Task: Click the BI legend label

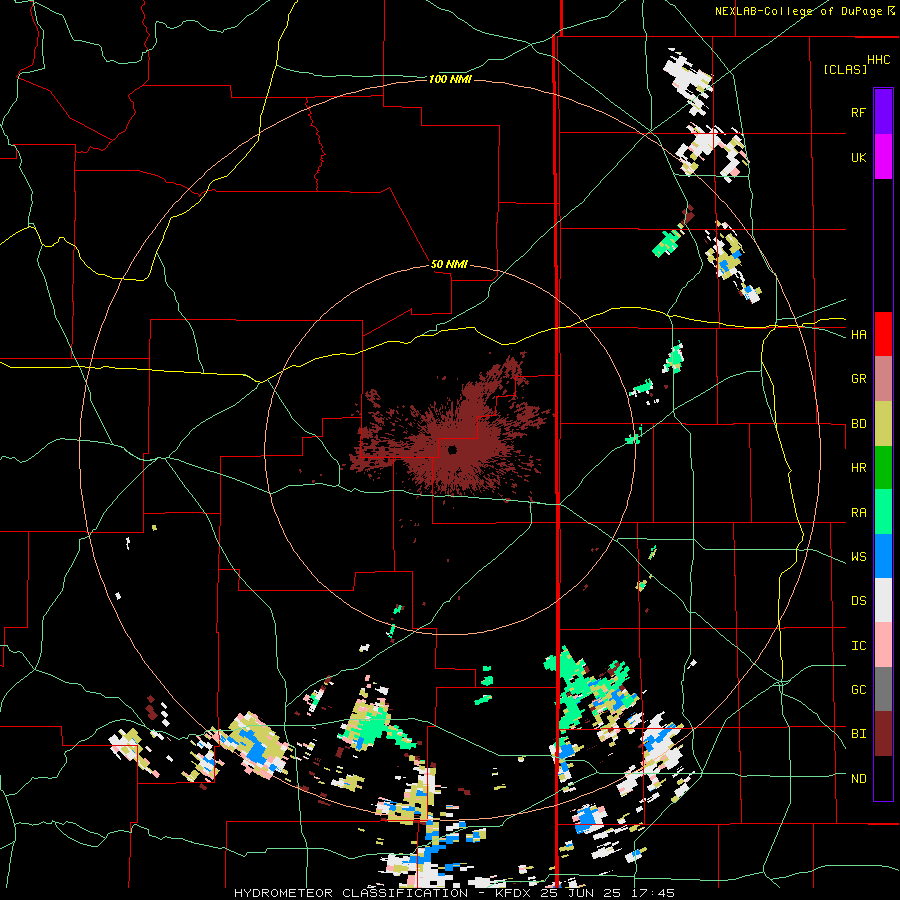Action: click(x=858, y=734)
